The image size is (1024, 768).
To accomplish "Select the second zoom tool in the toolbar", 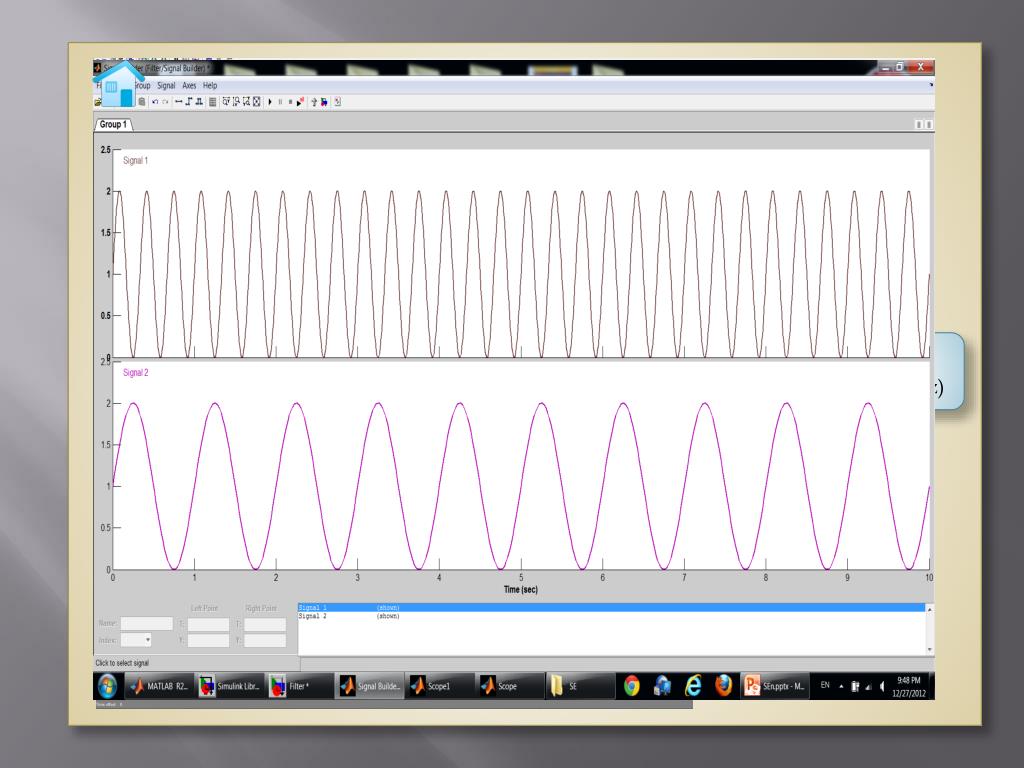I will pos(236,102).
